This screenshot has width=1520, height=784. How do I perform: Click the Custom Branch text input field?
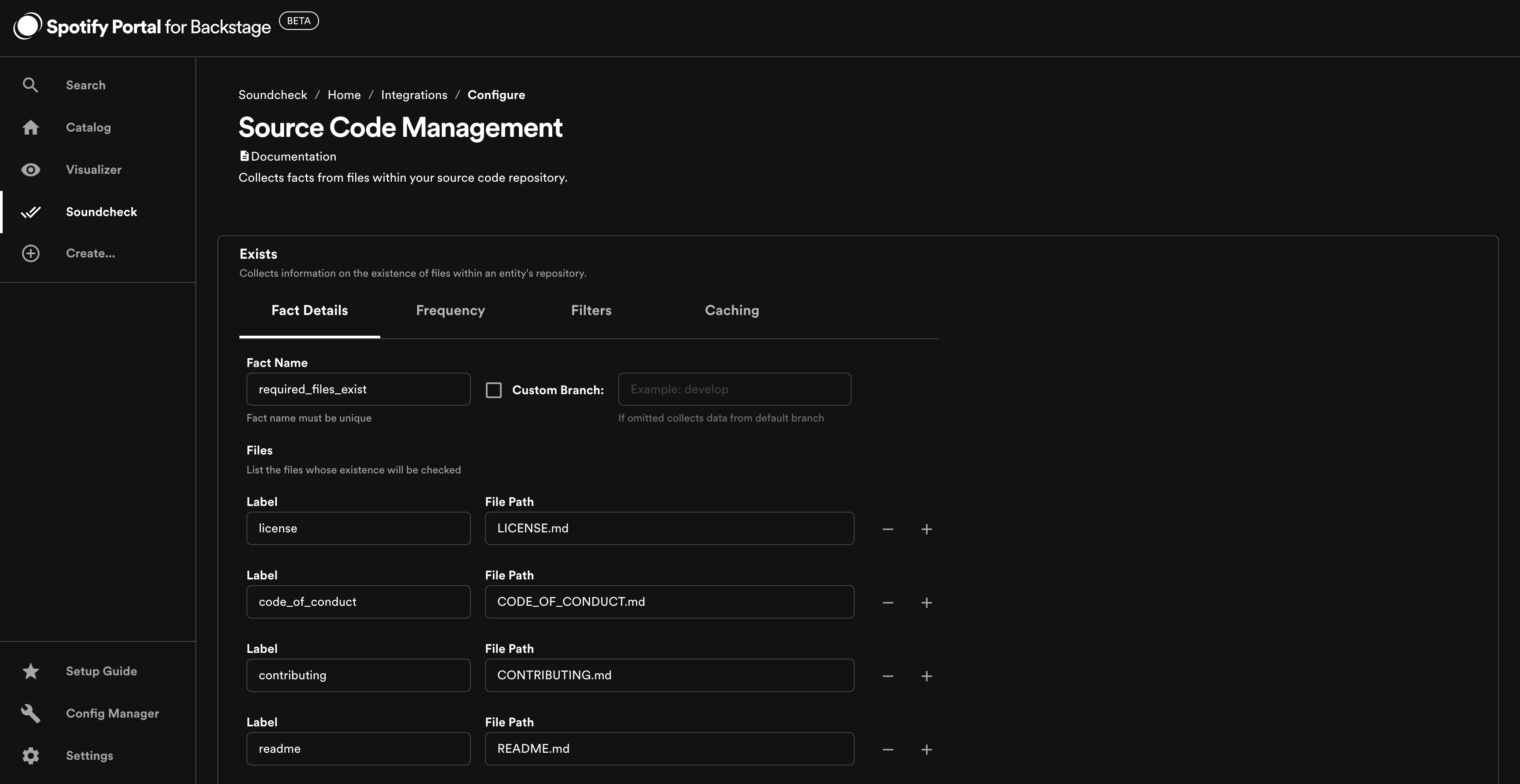click(x=734, y=389)
